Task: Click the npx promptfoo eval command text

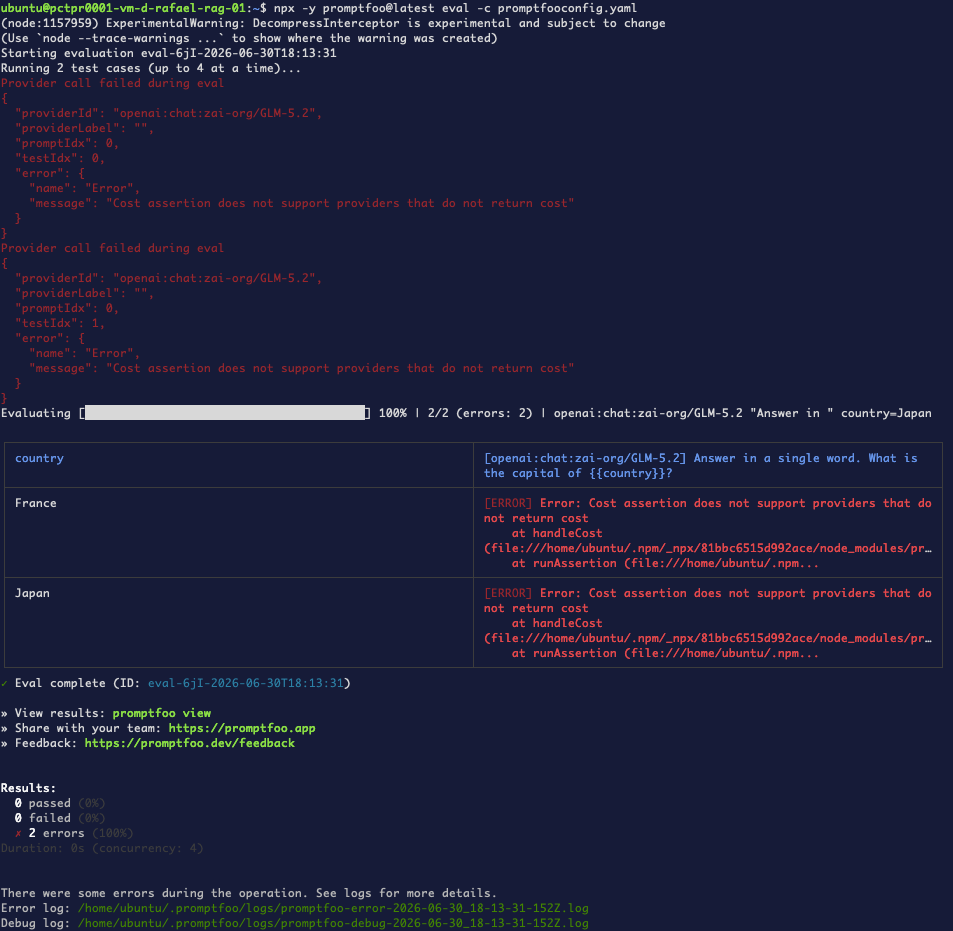Action: (x=455, y=8)
